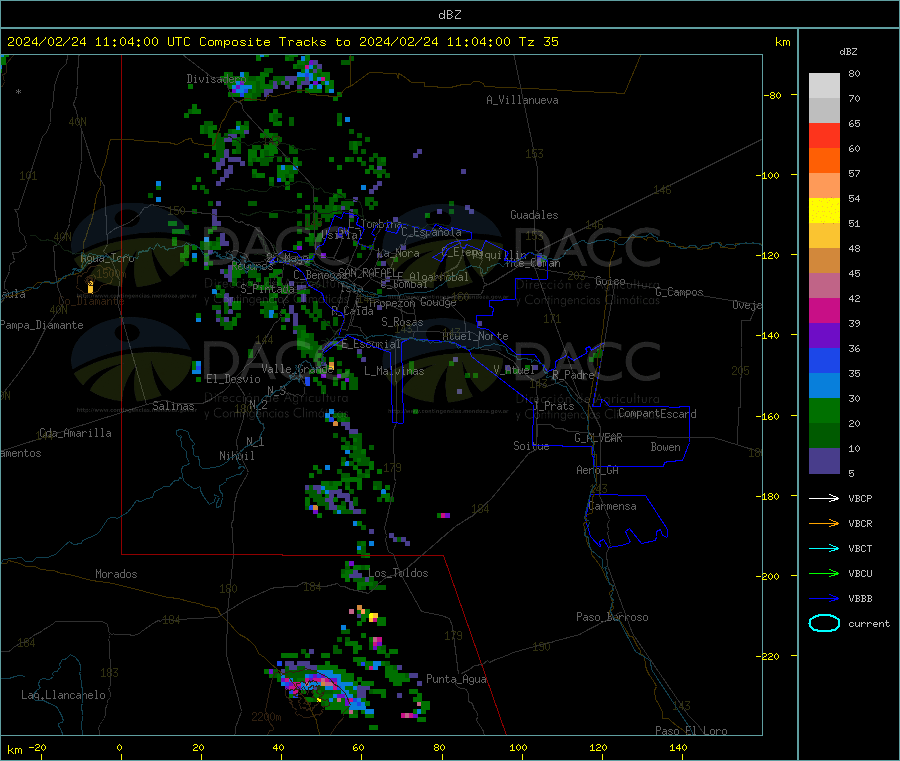Click the 'Bowen' map label
This screenshot has height=761, width=900.
tap(665, 447)
